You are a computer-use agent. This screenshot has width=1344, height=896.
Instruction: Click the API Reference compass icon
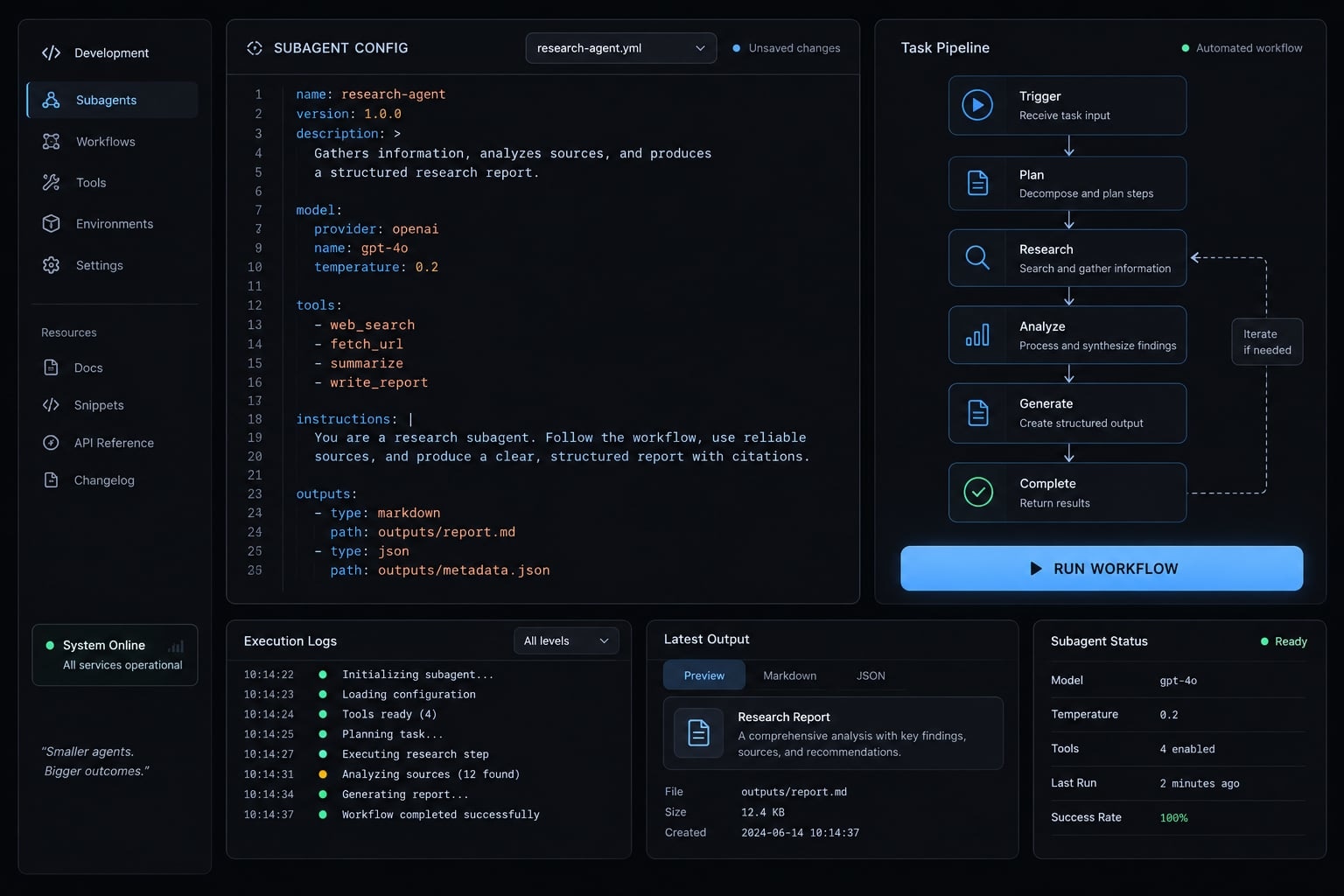point(52,443)
